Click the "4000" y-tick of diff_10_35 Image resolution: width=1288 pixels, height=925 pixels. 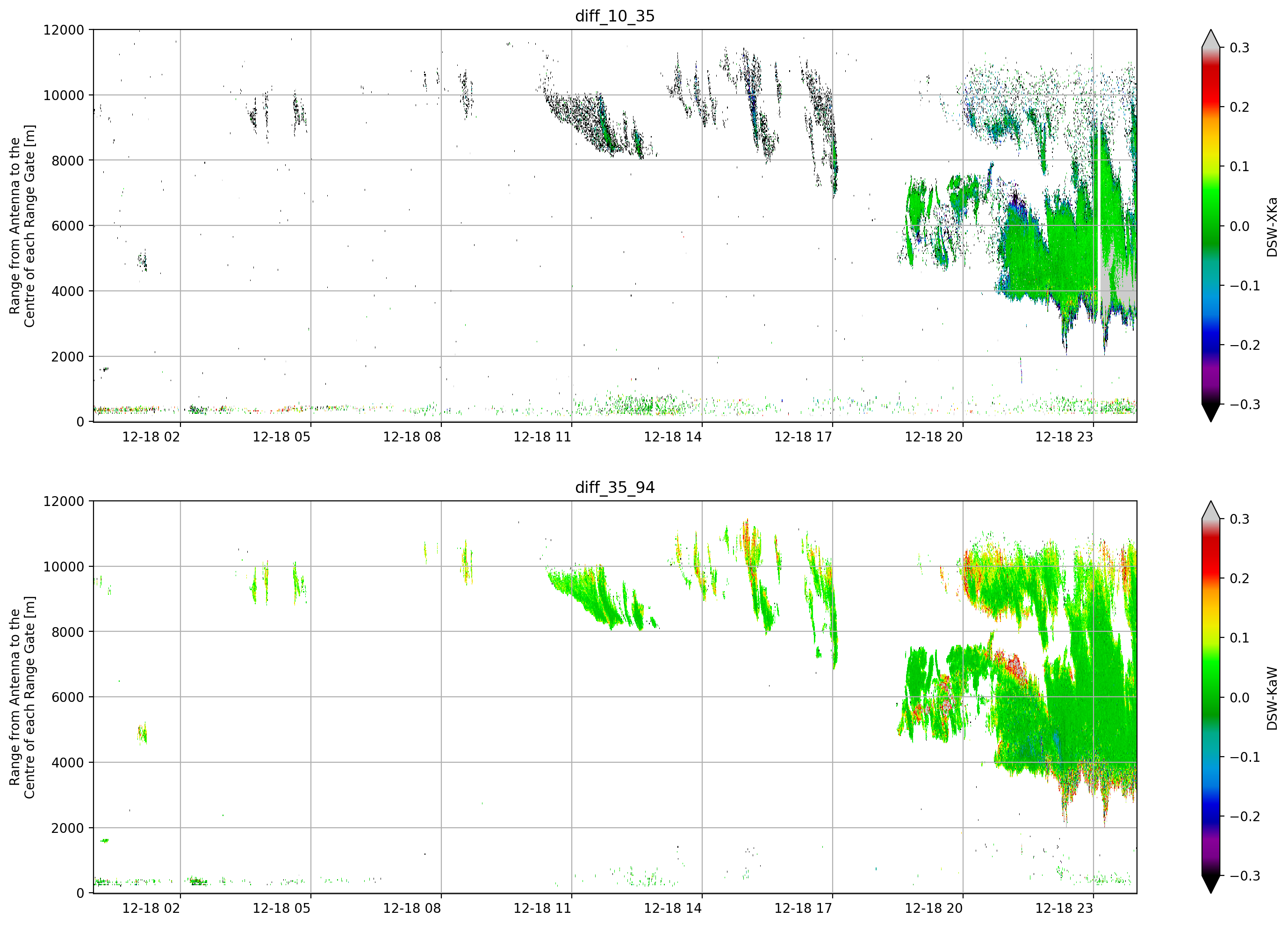(x=68, y=291)
